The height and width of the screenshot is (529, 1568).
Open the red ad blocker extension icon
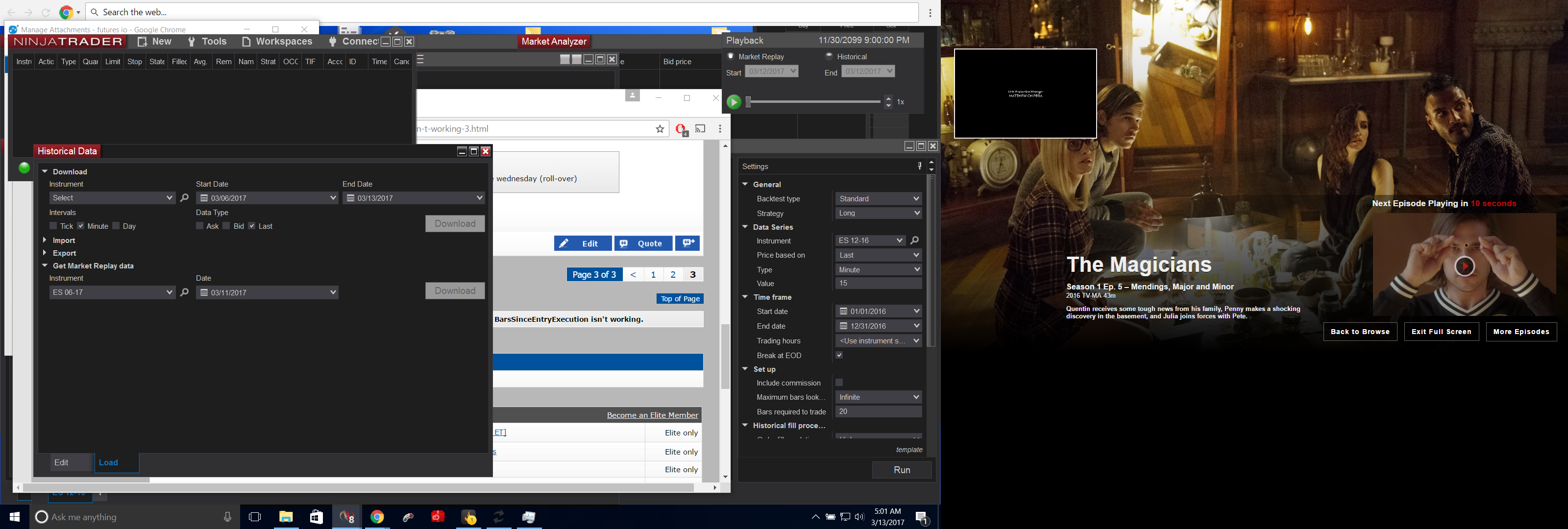coord(681,129)
